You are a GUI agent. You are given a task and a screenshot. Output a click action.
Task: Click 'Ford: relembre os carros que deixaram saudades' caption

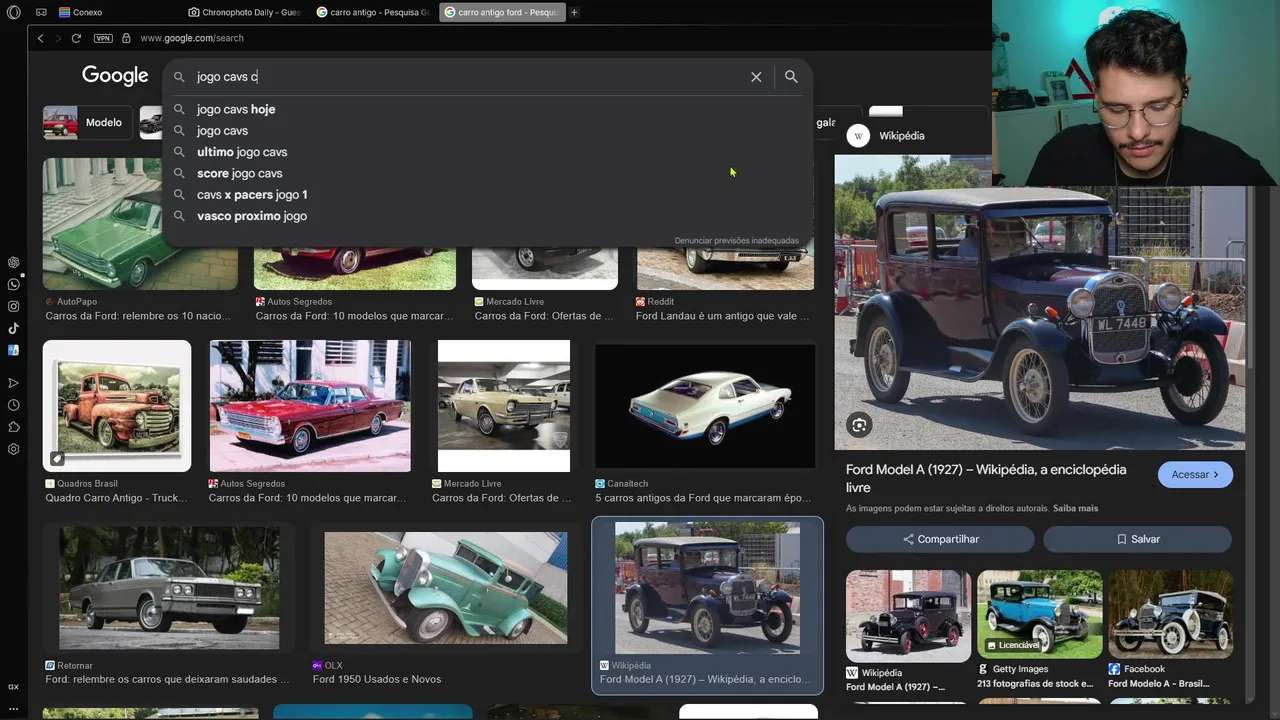tap(167, 679)
